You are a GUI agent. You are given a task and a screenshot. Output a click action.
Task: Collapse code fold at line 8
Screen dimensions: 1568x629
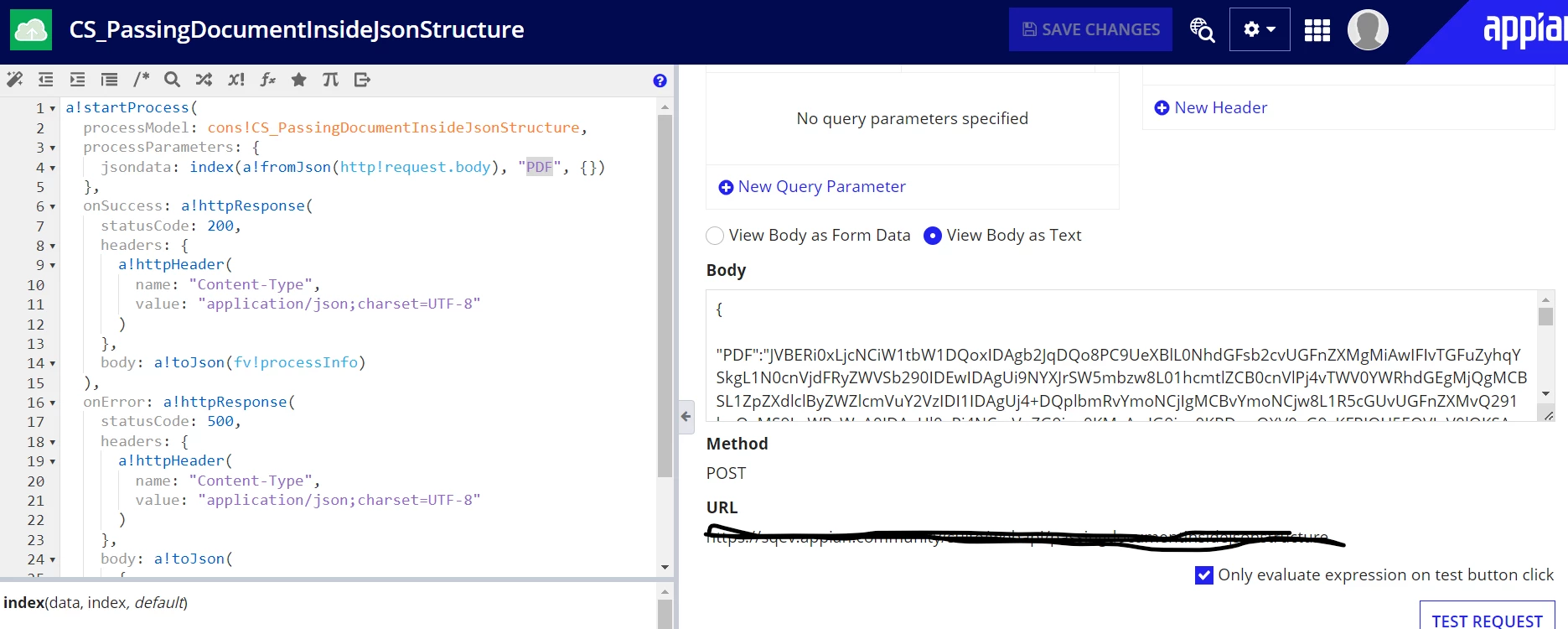[x=53, y=246]
